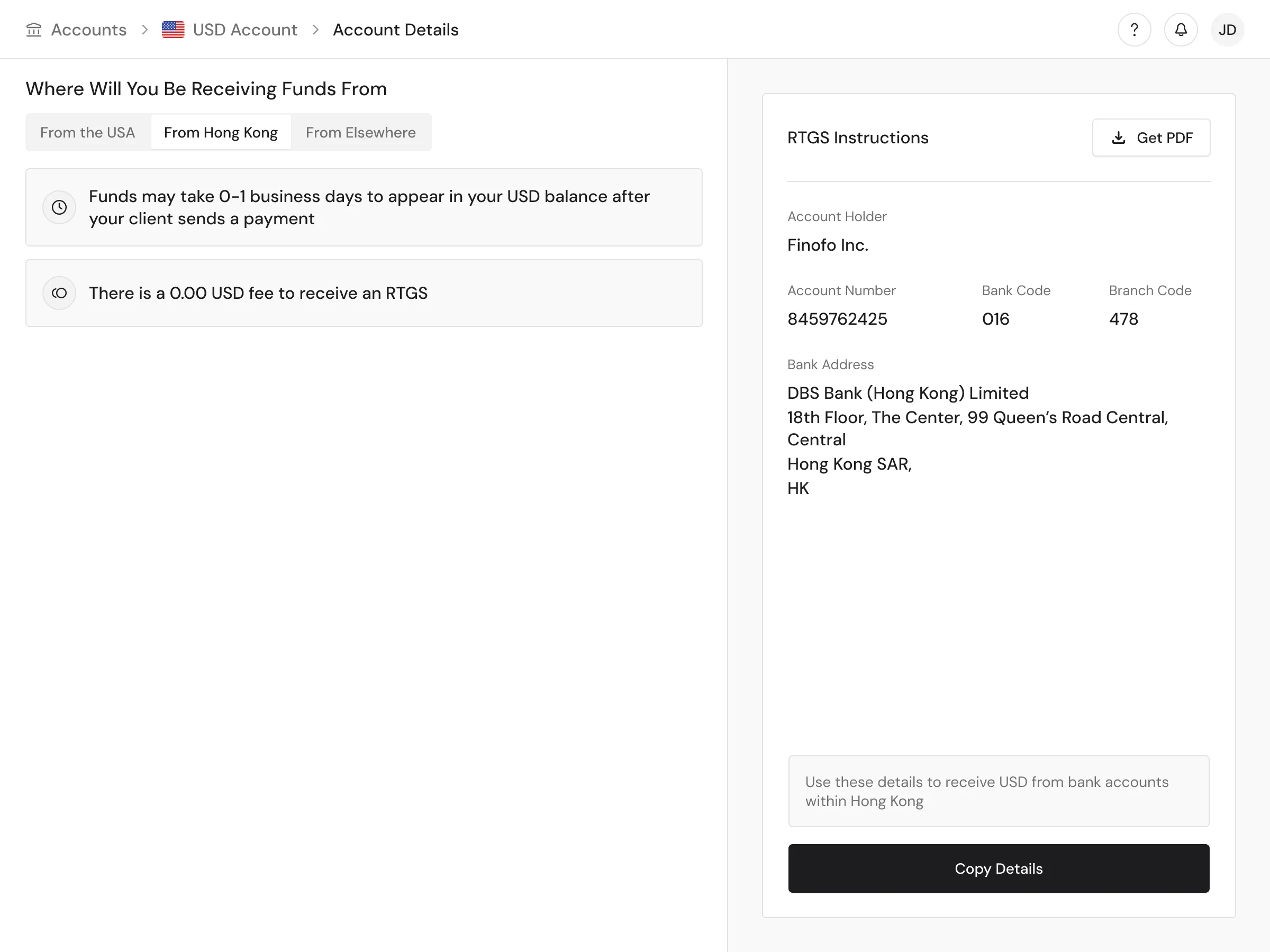Click the chevron after Accounts breadcrumb
The image size is (1270, 952).
tap(144, 30)
